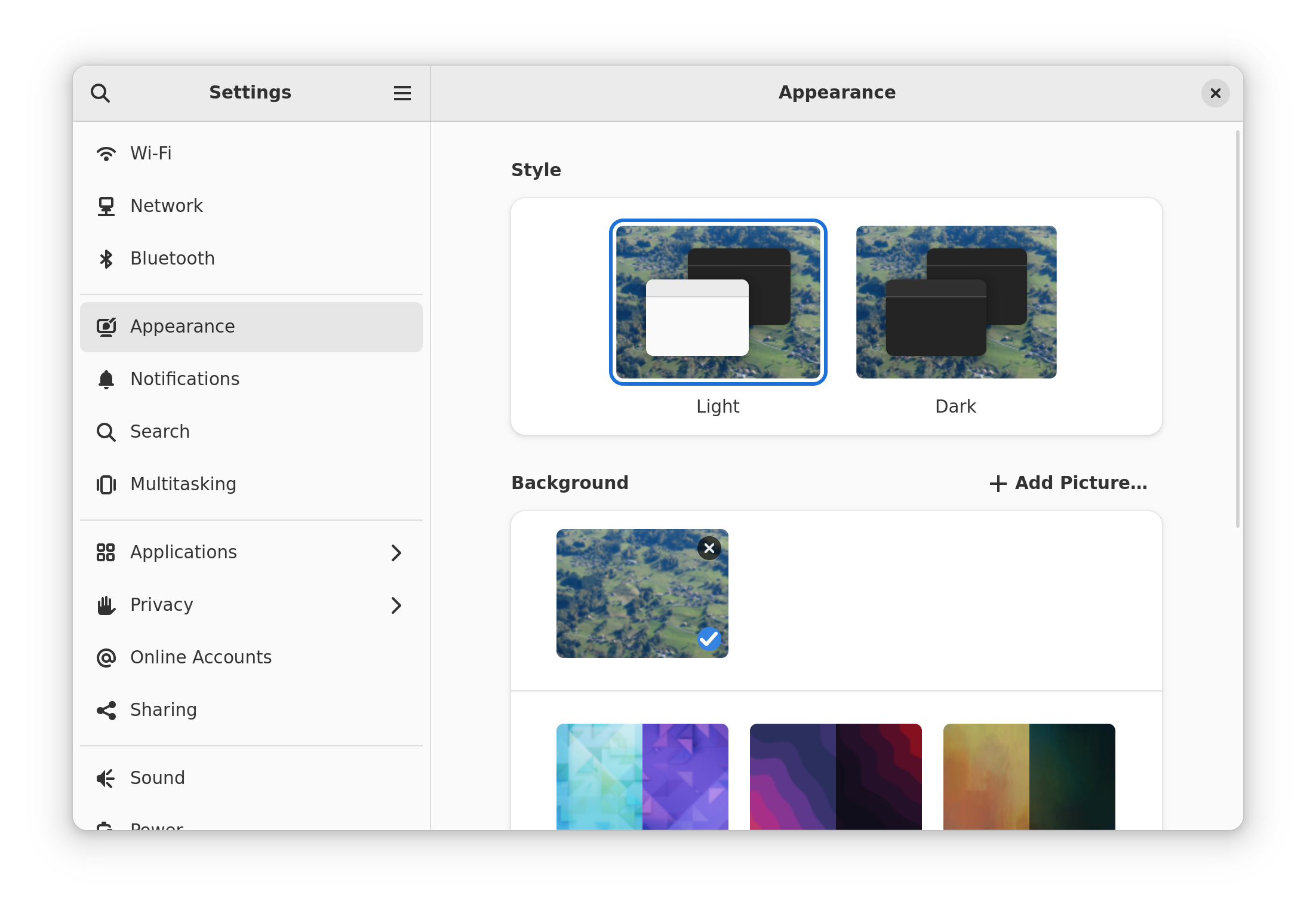
Task: Click the Online Accounts at-sign icon
Action: [x=106, y=657]
